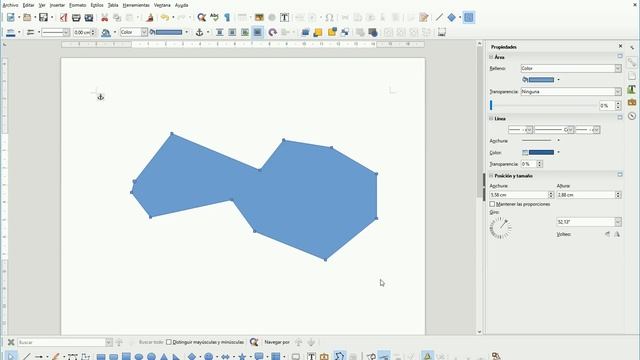This screenshot has height=360, width=640.
Task: Click the star shapes tool
Action: [242, 357]
